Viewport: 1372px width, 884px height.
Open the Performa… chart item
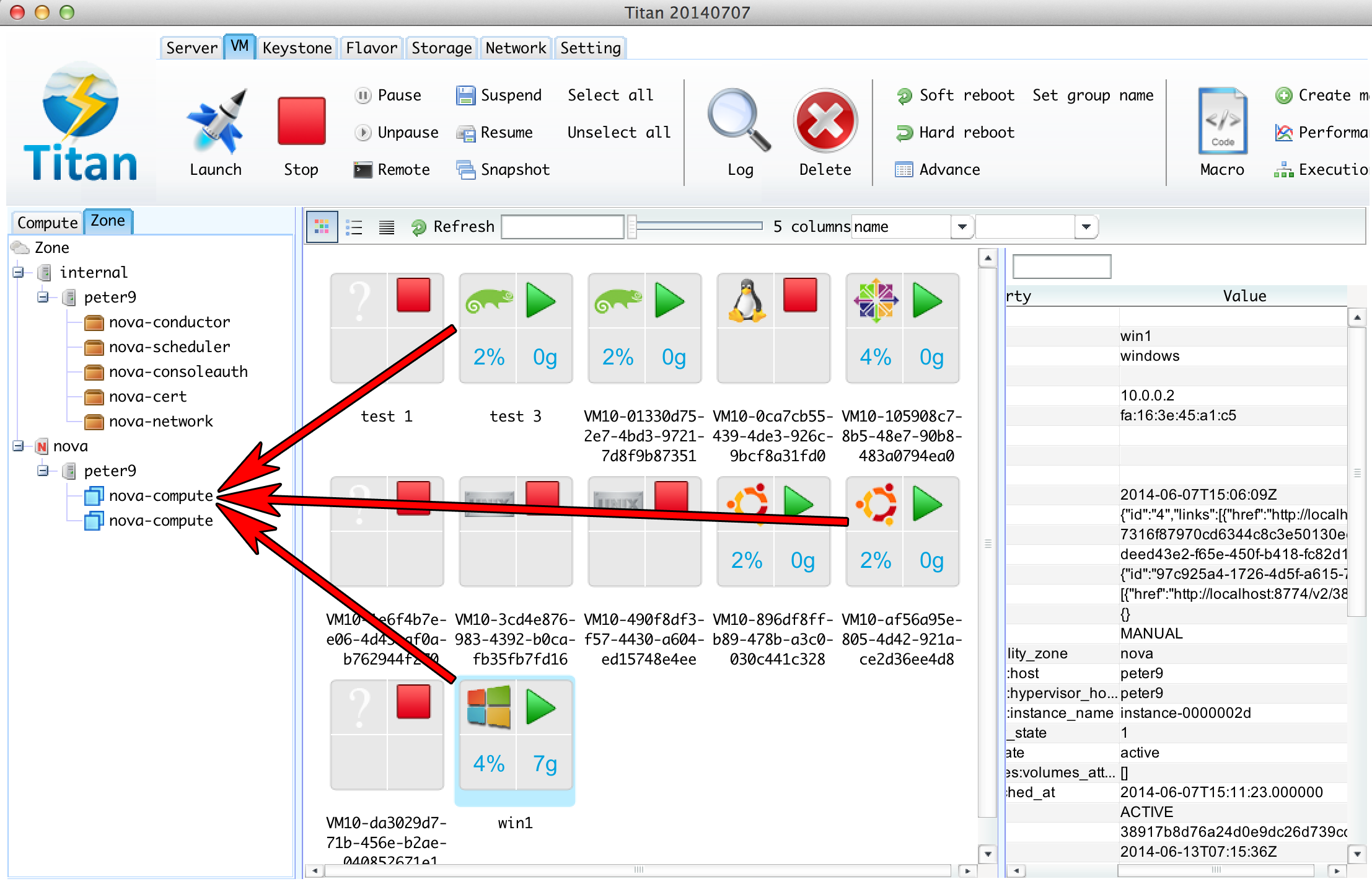pos(1322,133)
